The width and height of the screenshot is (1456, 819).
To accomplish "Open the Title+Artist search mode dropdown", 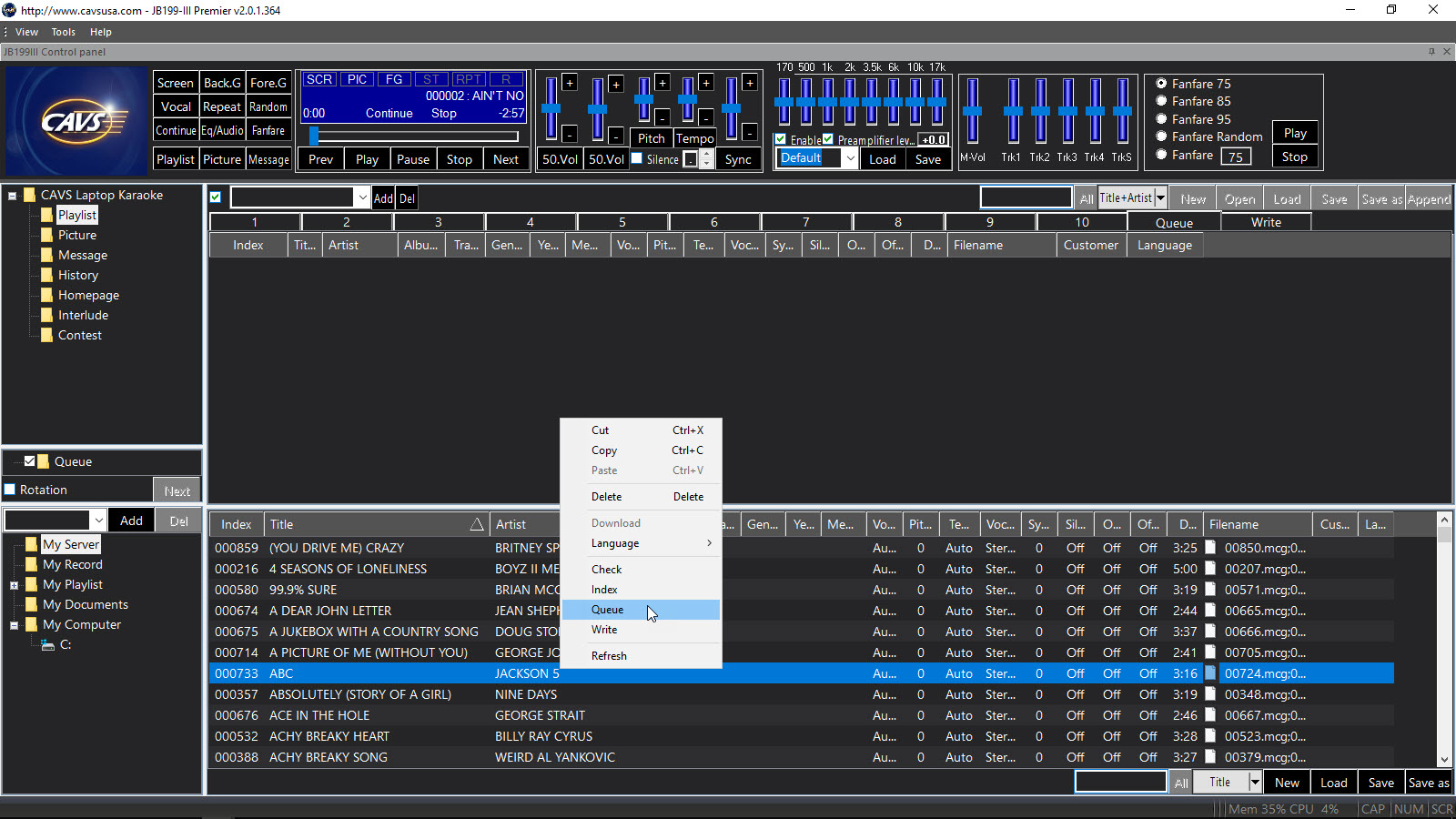I will (1160, 198).
